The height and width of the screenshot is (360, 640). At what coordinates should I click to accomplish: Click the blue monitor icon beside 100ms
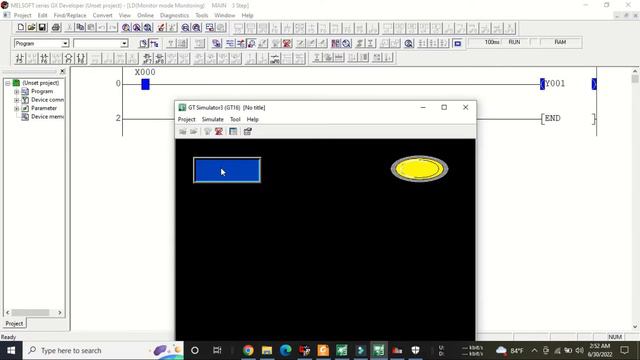coord(458,43)
